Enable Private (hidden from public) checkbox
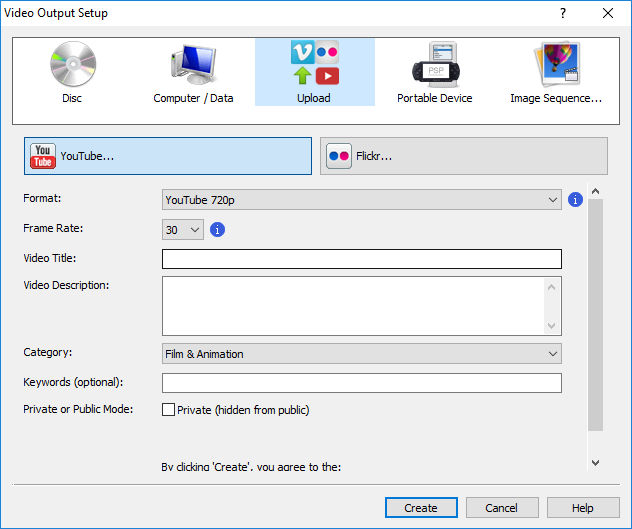The height and width of the screenshot is (529, 632). tap(168, 410)
